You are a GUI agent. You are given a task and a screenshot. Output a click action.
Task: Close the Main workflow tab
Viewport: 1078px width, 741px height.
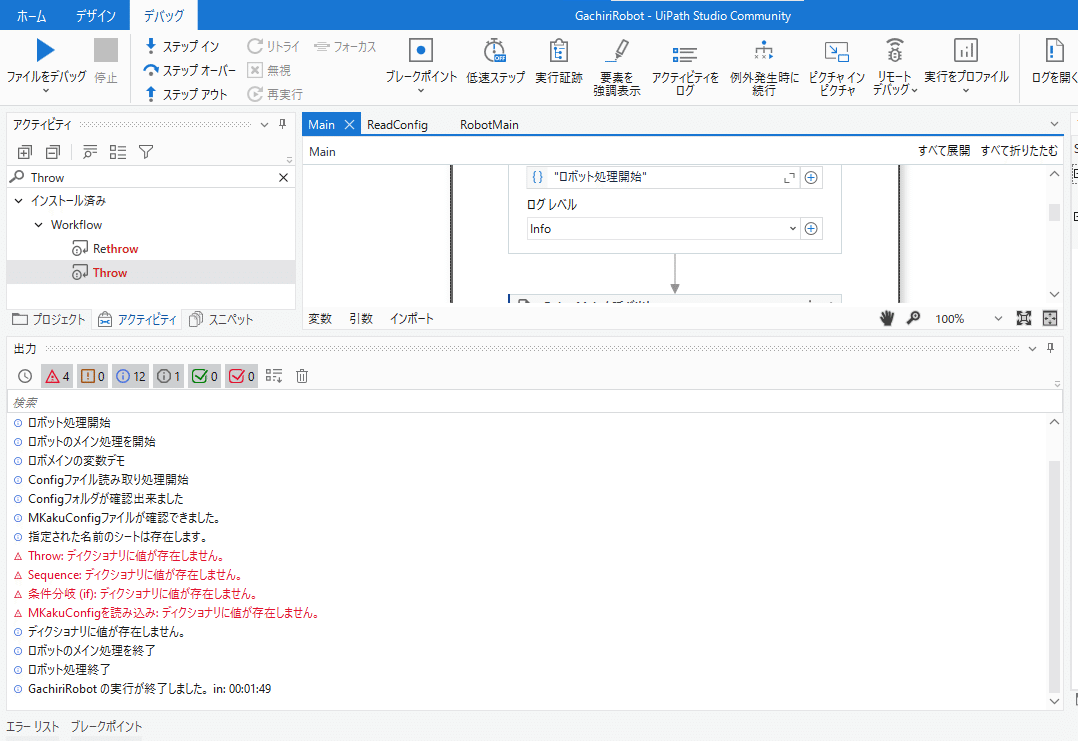[x=349, y=124]
